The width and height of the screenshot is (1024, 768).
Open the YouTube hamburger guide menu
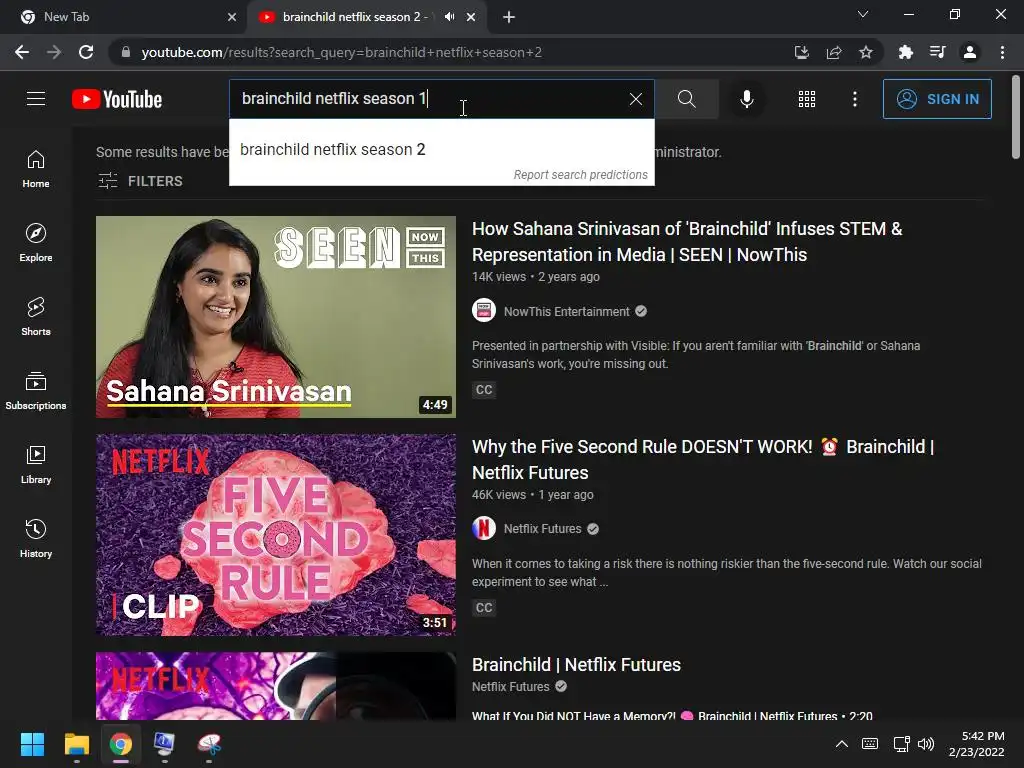[x=36, y=99]
